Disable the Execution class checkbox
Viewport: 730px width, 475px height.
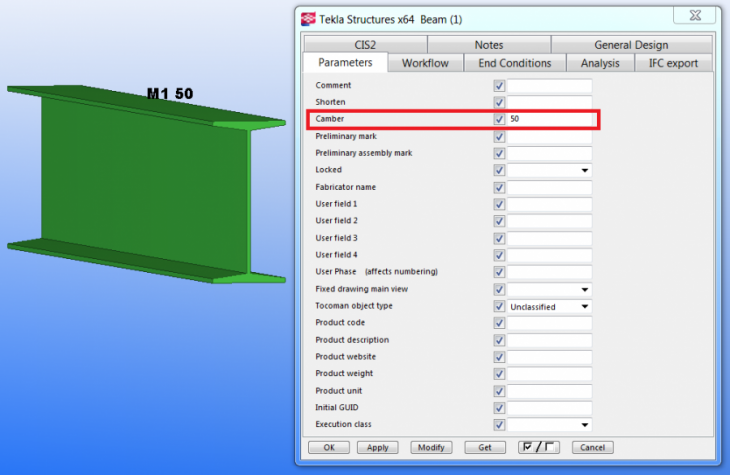(x=499, y=425)
